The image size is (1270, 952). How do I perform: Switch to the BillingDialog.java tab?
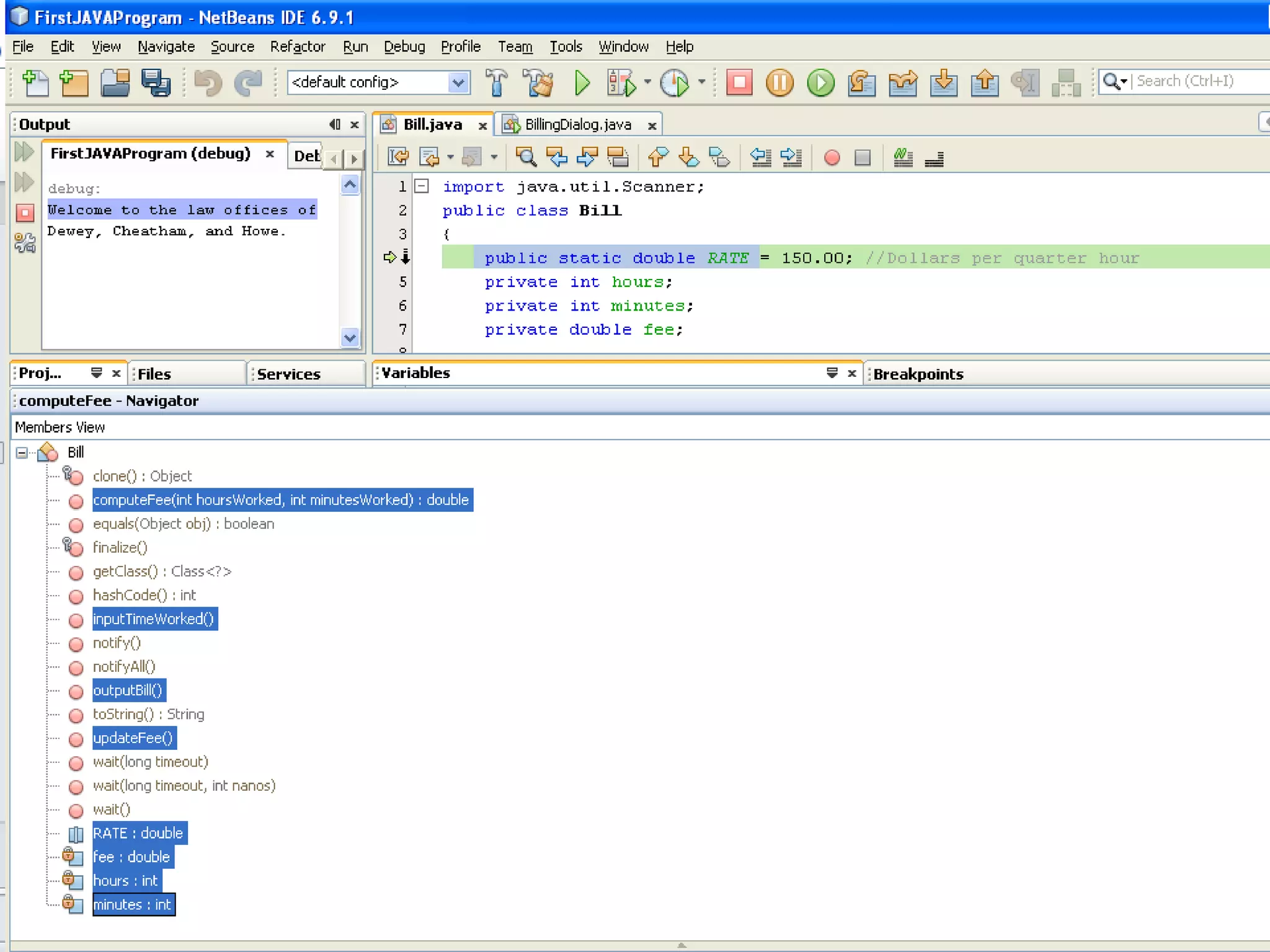point(577,125)
